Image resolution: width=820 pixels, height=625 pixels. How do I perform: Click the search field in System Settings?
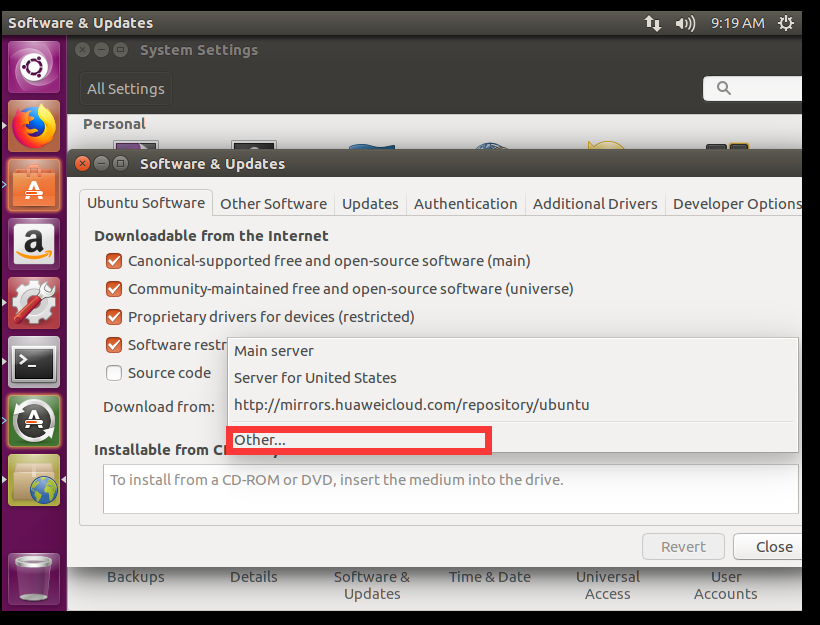[x=760, y=88]
